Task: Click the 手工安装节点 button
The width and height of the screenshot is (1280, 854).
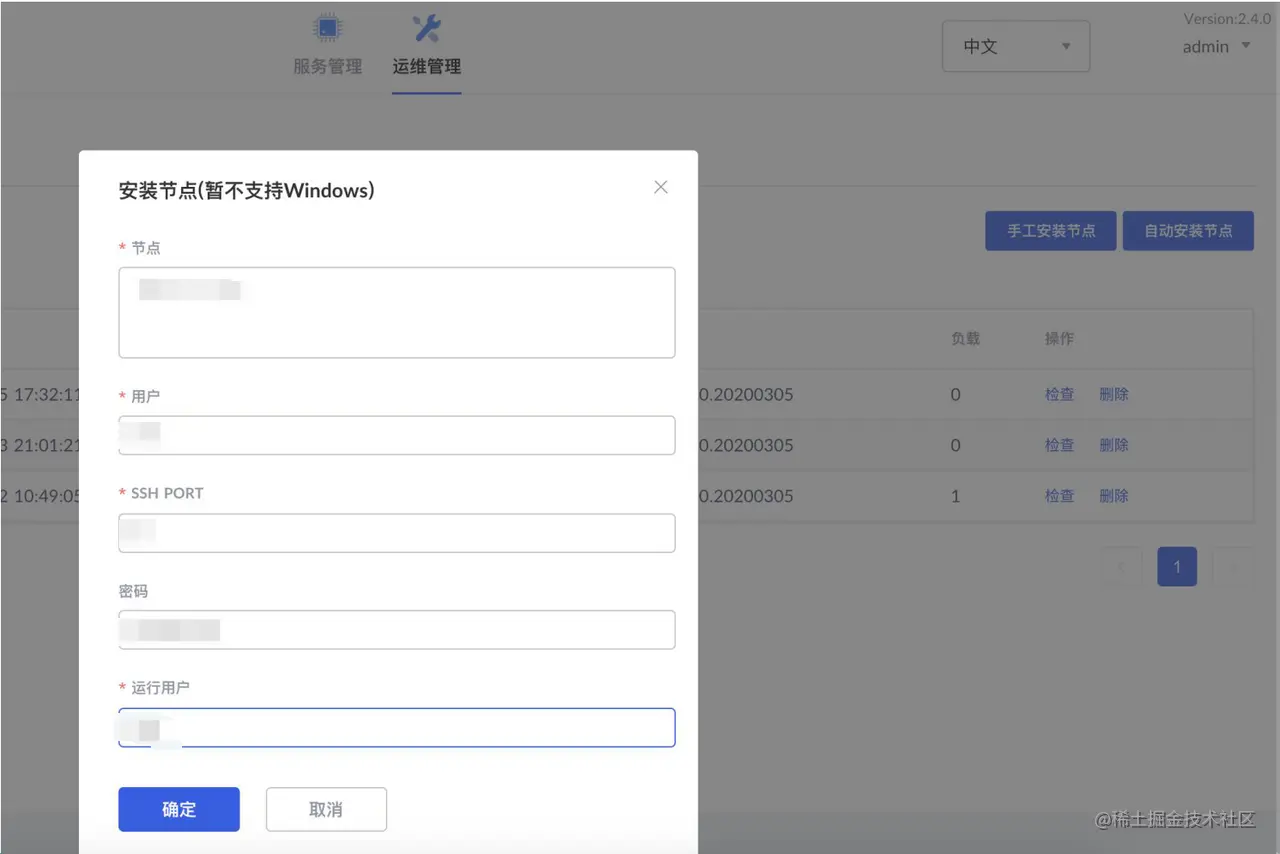Action: (1051, 231)
